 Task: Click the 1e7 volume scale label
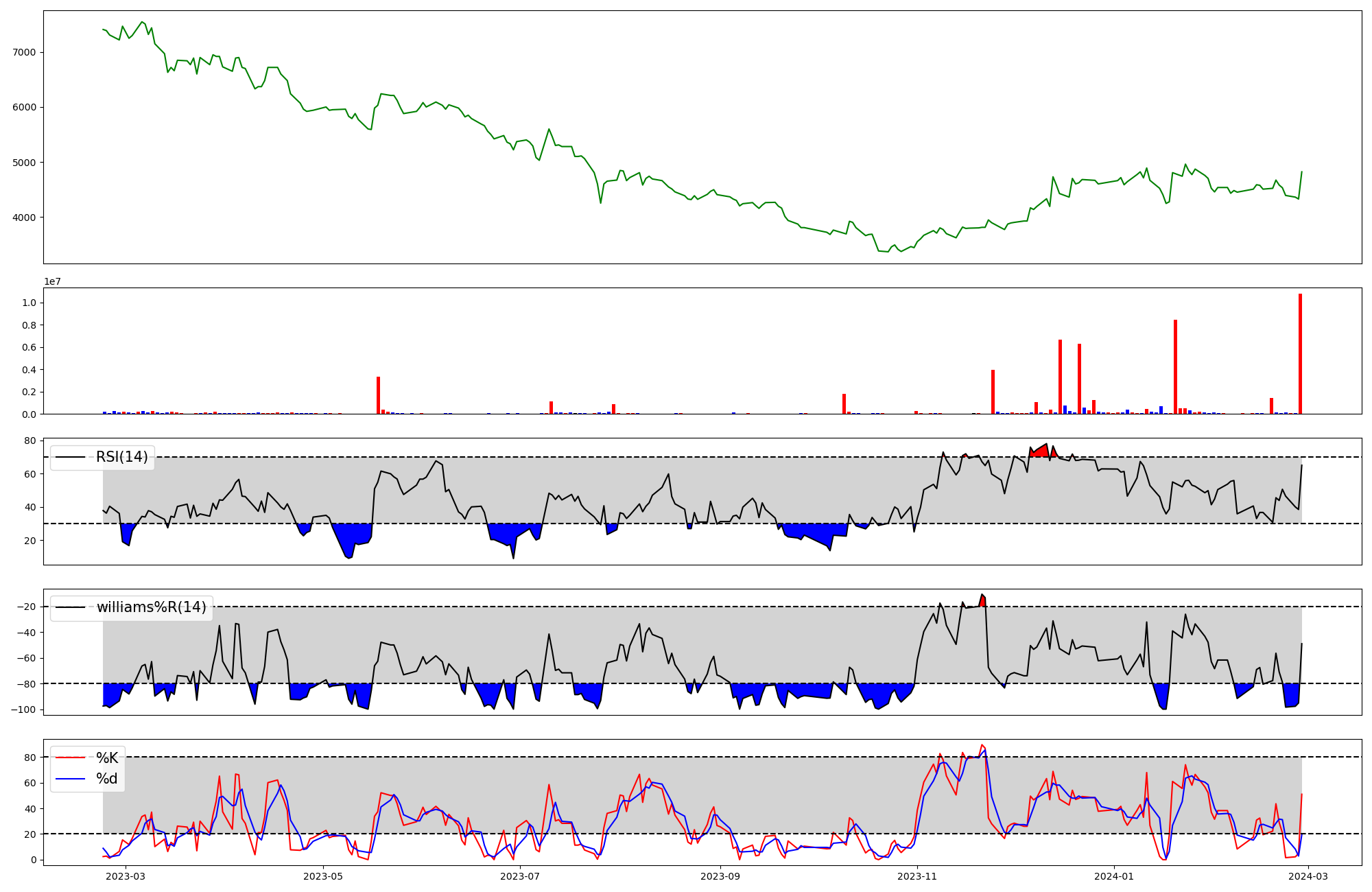tap(53, 282)
